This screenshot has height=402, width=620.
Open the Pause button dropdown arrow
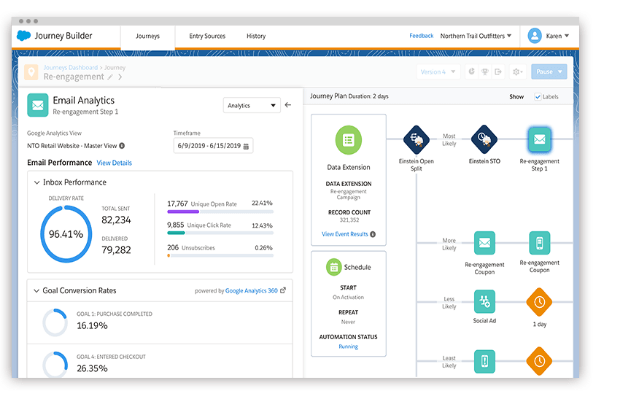coord(560,72)
